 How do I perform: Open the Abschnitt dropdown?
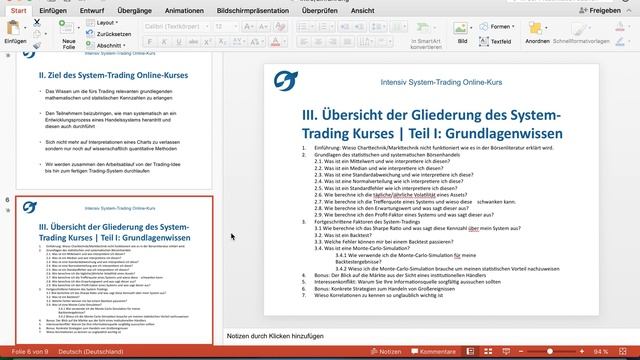[x=106, y=46]
